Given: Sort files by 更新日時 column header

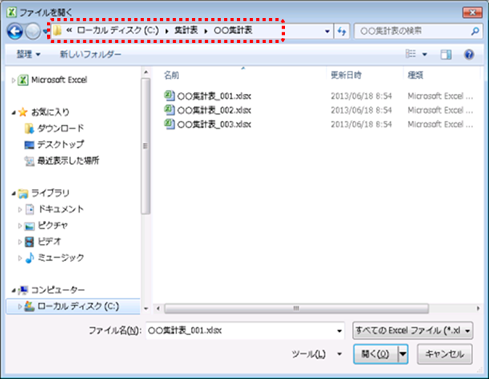Looking at the screenshot, I should click(346, 75).
